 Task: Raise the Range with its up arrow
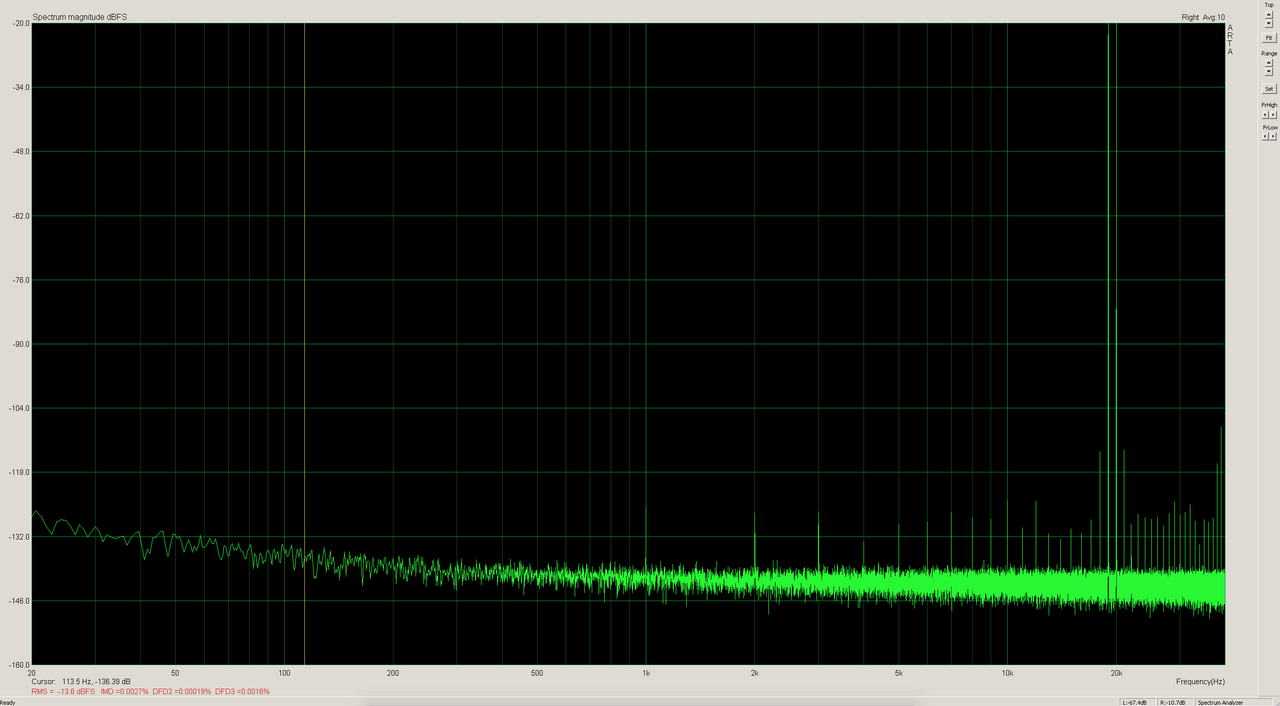point(1269,62)
